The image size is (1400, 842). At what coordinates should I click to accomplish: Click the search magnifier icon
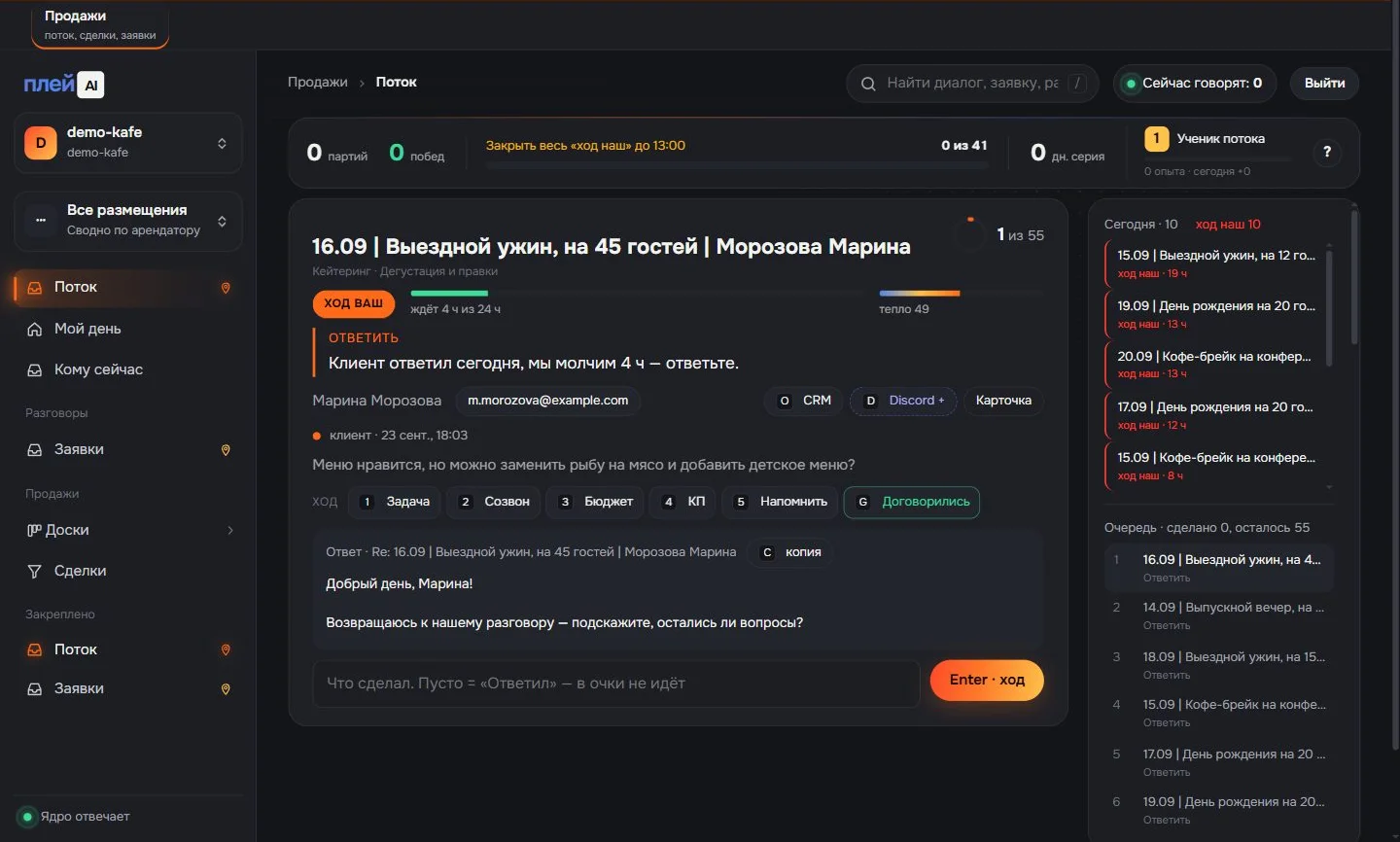[x=868, y=84]
